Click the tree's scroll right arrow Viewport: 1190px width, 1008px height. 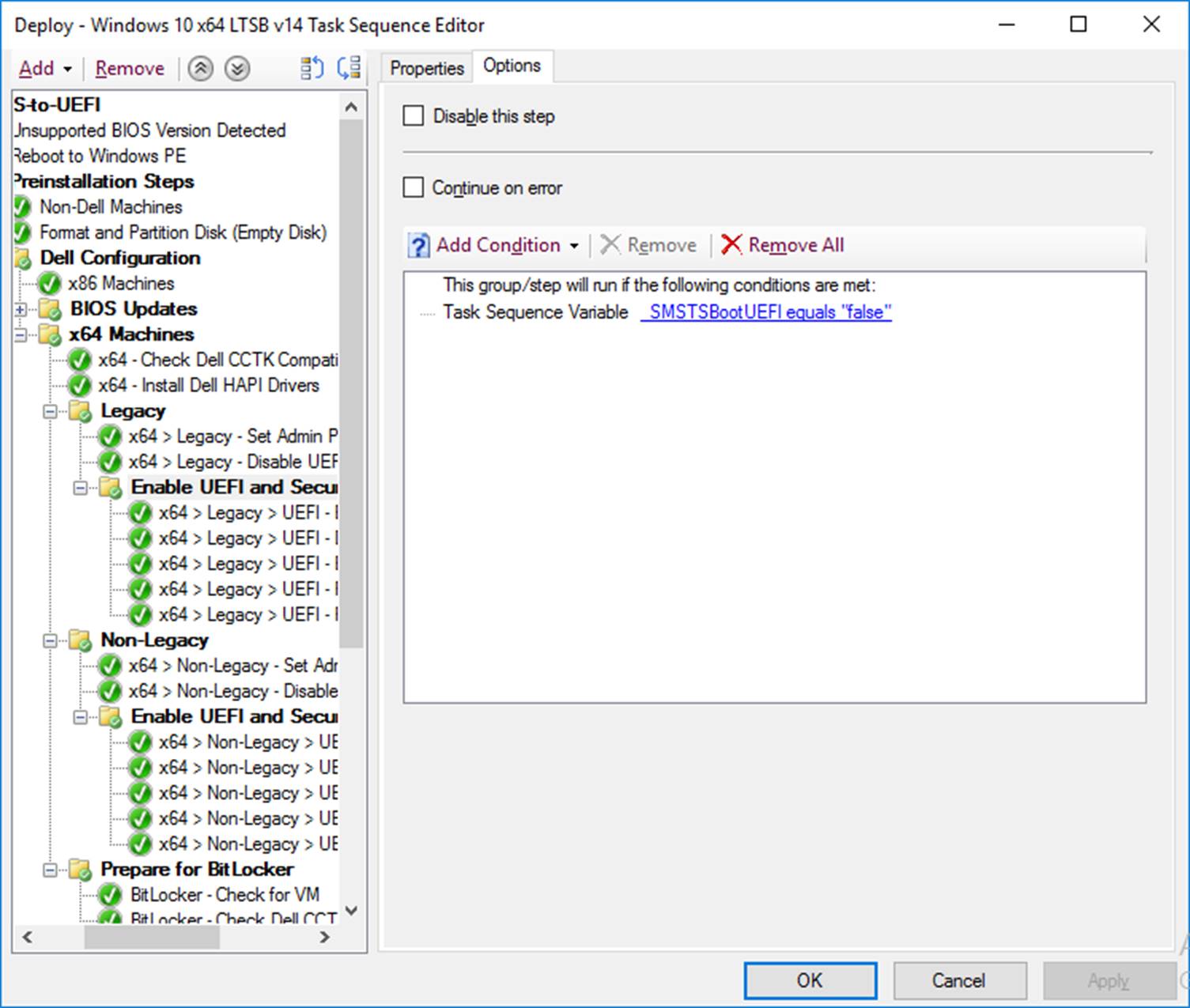(x=324, y=938)
